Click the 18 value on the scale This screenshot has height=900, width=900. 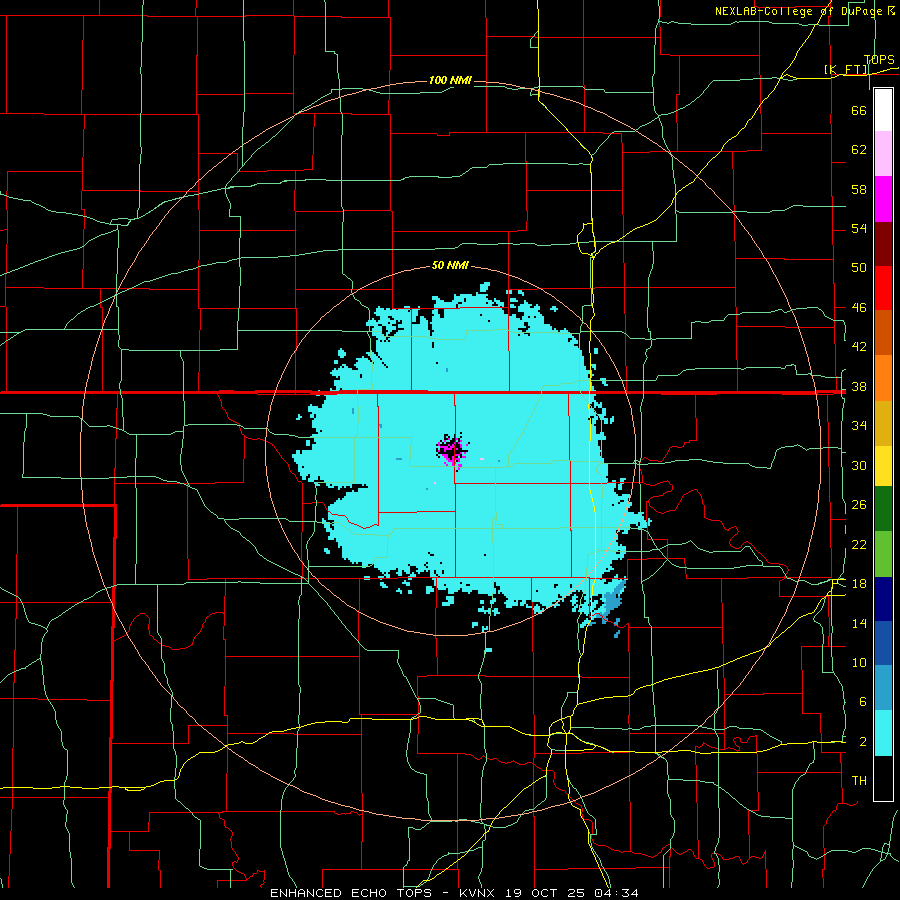pos(859,584)
